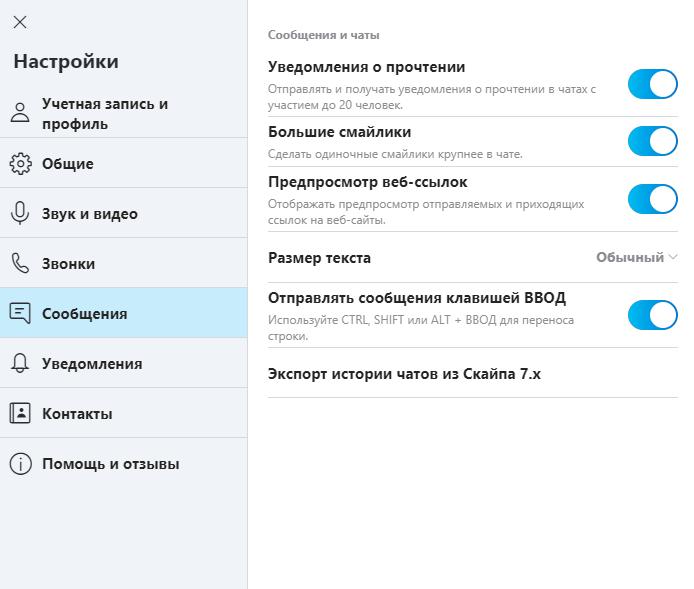Disable Большие смайлики switch
This screenshot has height=589, width=694.
pos(652,141)
